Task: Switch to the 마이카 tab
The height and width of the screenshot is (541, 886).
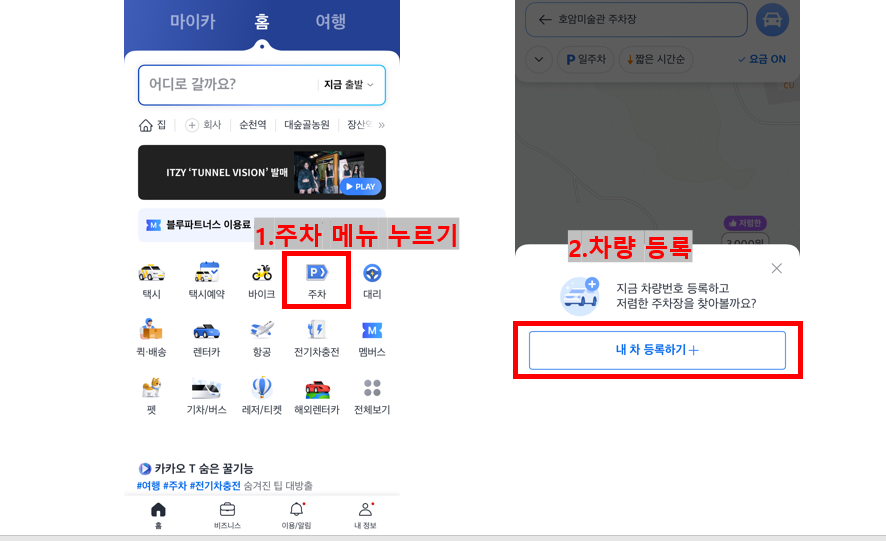Action: point(192,21)
